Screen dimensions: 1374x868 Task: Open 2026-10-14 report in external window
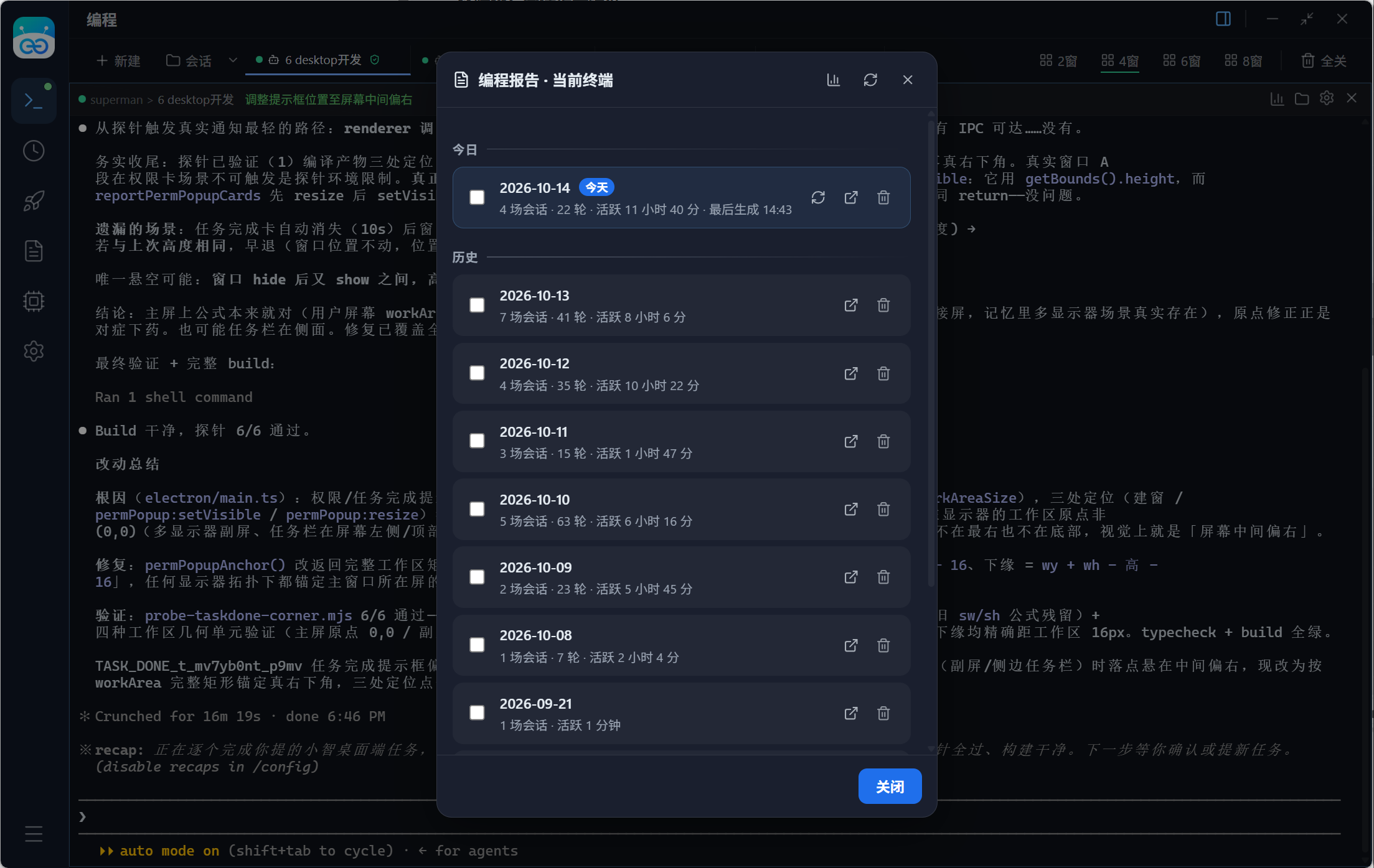pyautogui.click(x=851, y=197)
